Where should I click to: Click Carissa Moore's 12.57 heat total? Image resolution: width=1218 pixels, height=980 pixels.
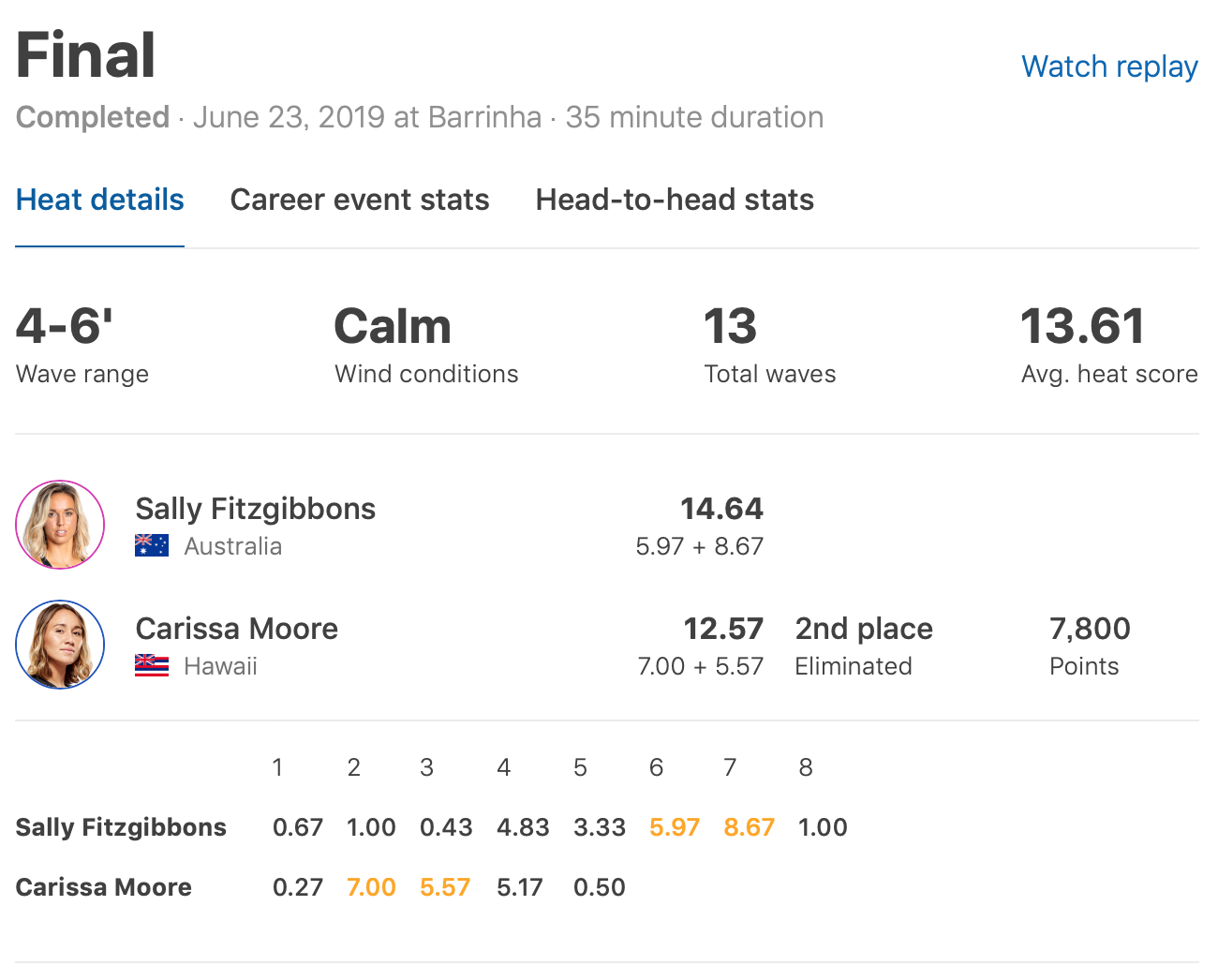[723, 629]
